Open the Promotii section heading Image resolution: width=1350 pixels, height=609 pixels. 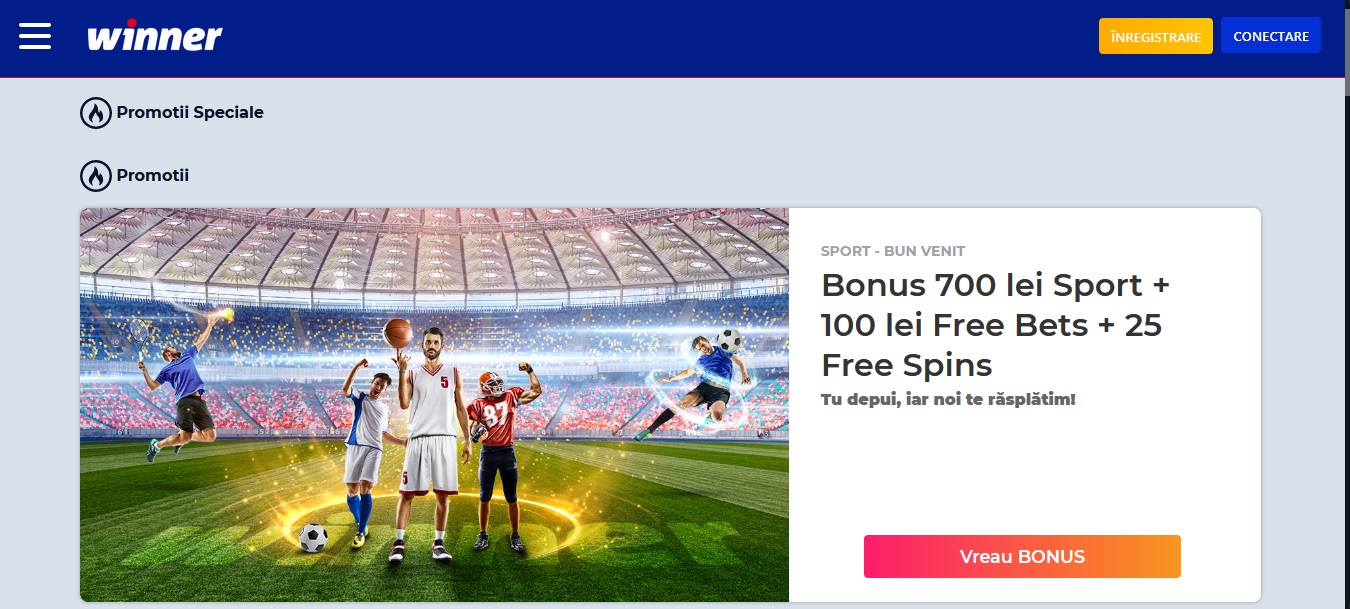coord(153,176)
